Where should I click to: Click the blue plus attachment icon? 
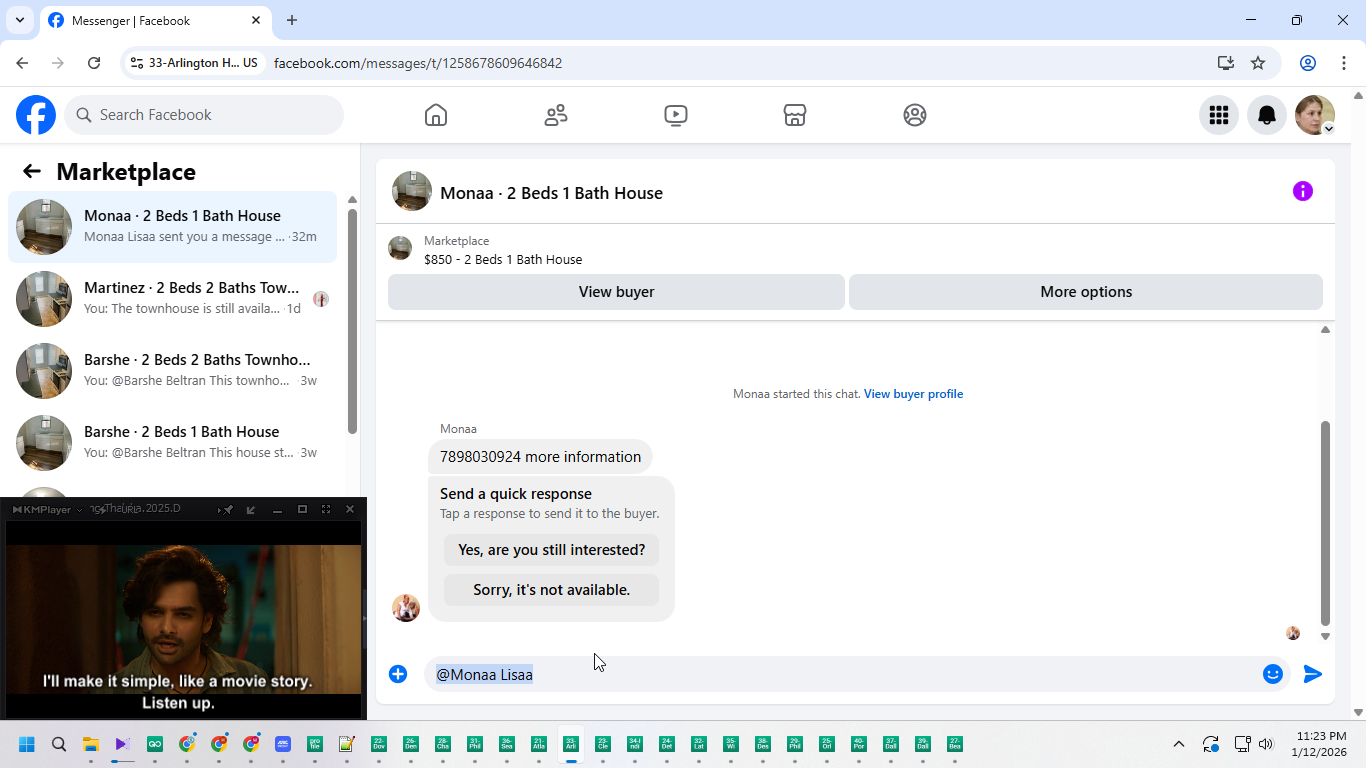pyautogui.click(x=398, y=674)
